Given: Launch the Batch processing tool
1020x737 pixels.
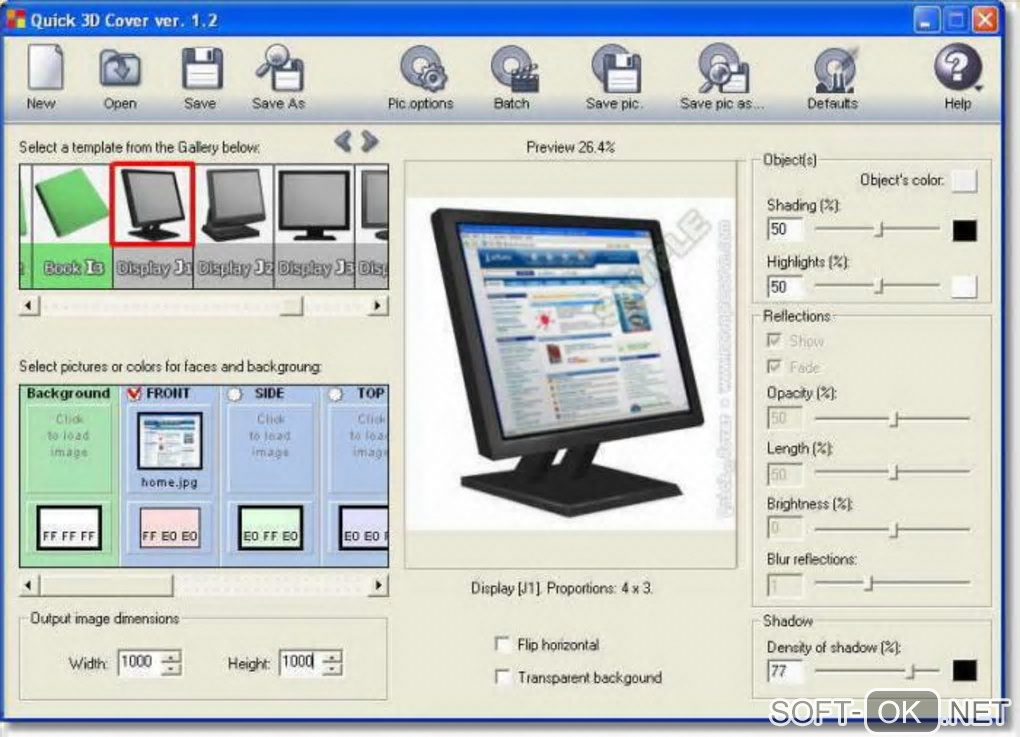Looking at the screenshot, I should (514, 68).
